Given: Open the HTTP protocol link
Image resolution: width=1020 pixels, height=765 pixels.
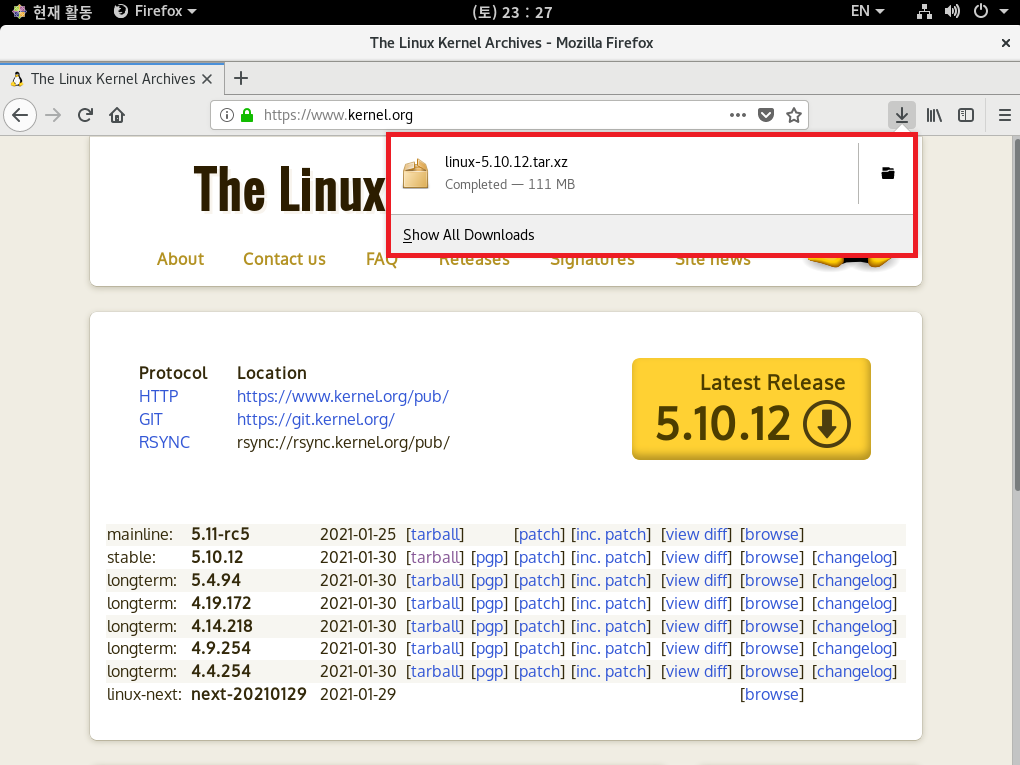Looking at the screenshot, I should click(158, 396).
